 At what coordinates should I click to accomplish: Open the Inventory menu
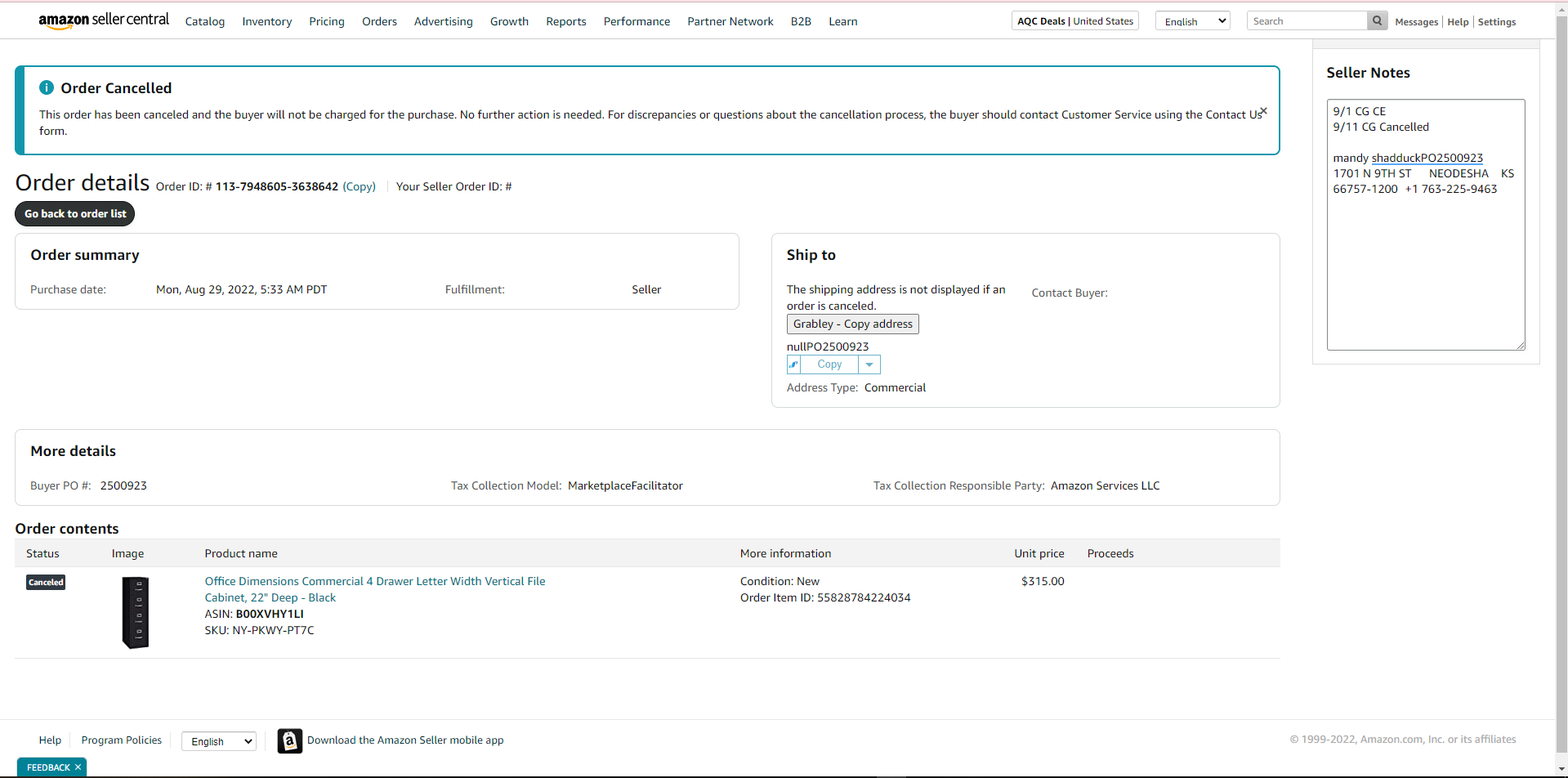click(267, 21)
